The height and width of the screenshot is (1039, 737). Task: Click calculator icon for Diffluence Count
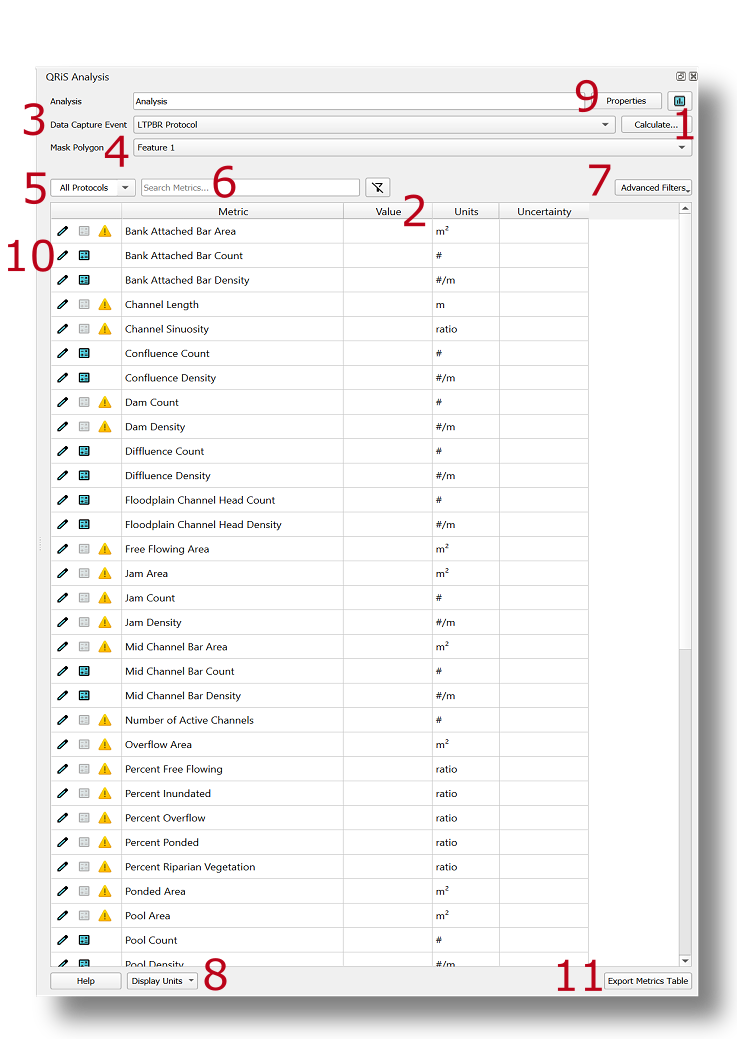pos(84,451)
